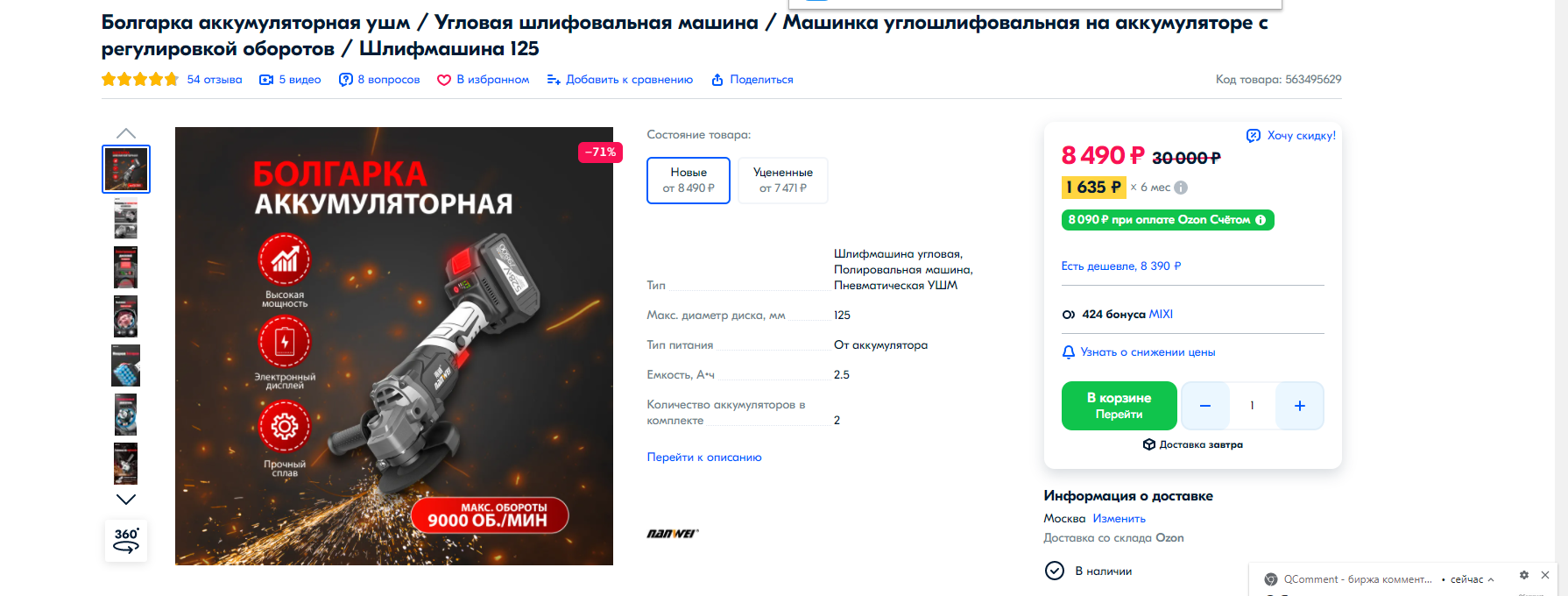Click the share icon Поделиться
This screenshot has height=596, width=1568.
coord(717,80)
